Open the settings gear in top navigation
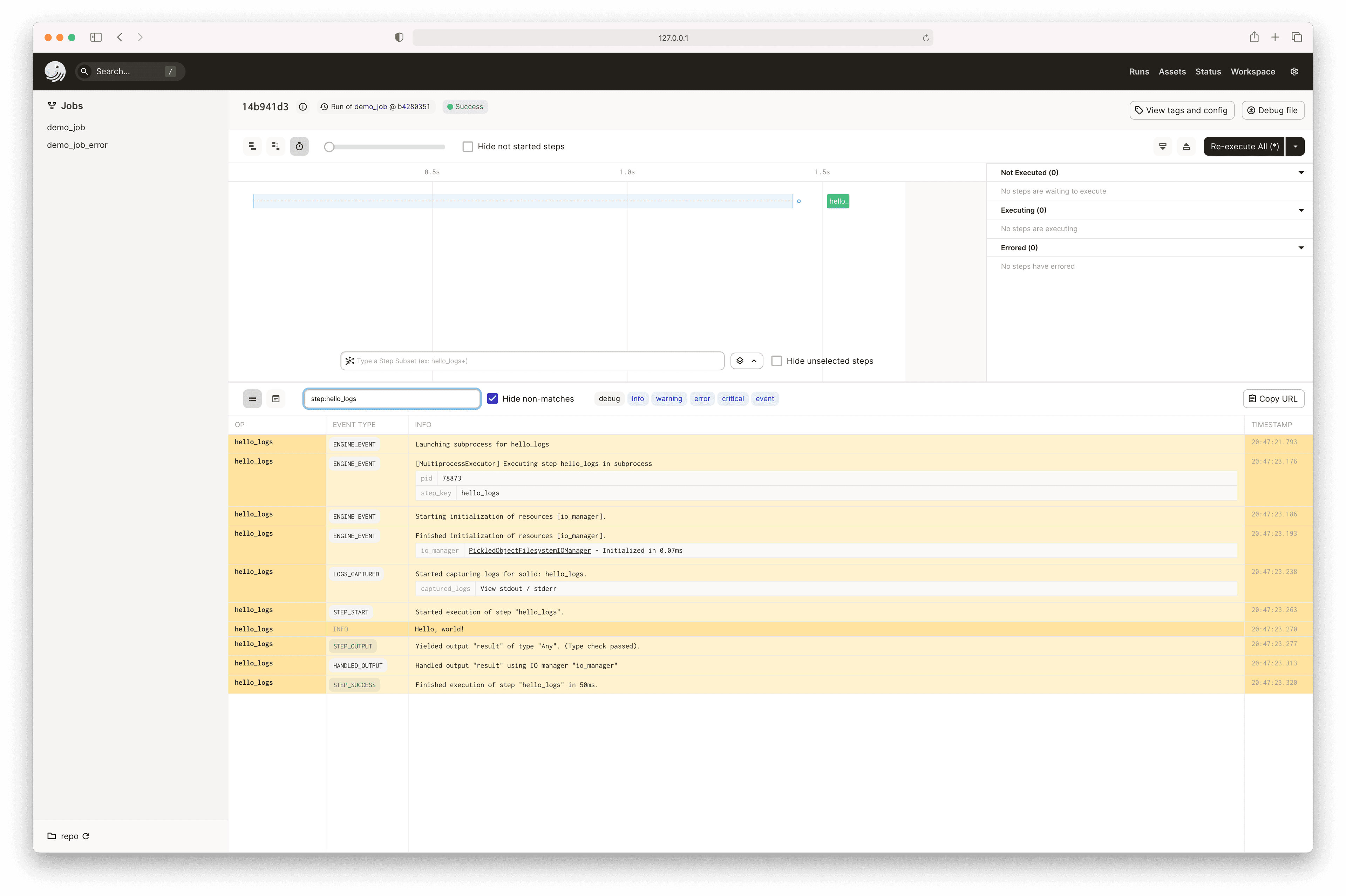 [x=1294, y=71]
